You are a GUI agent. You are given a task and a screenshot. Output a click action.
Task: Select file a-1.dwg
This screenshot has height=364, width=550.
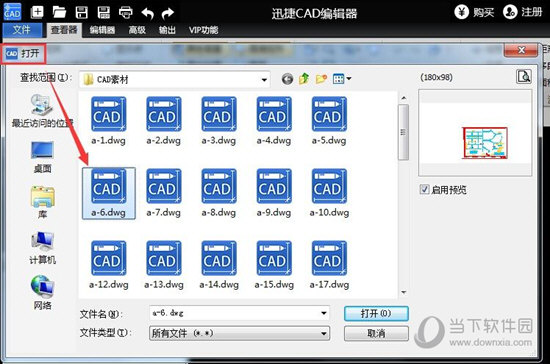108,121
